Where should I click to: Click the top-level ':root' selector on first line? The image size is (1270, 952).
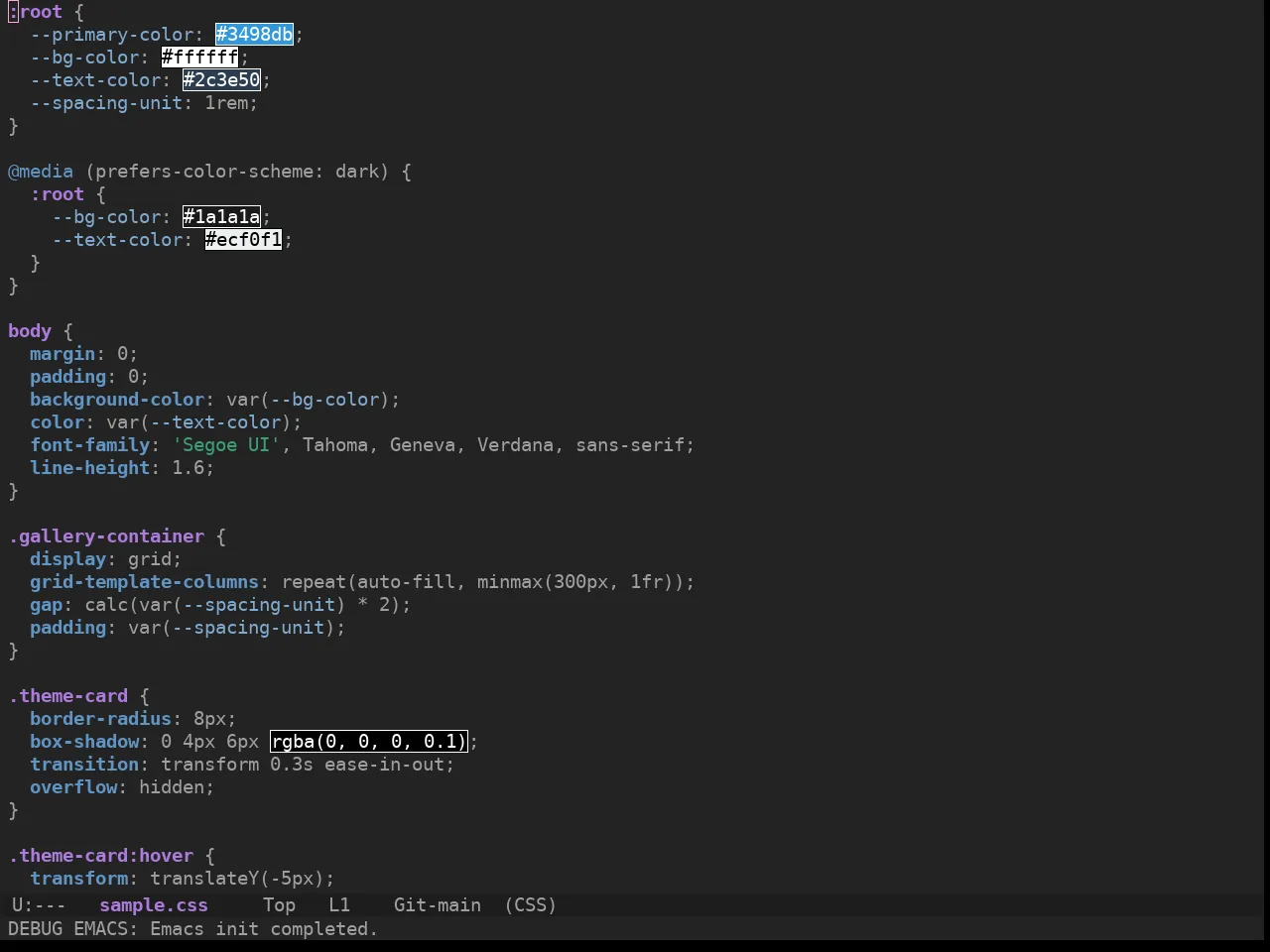[x=35, y=12]
